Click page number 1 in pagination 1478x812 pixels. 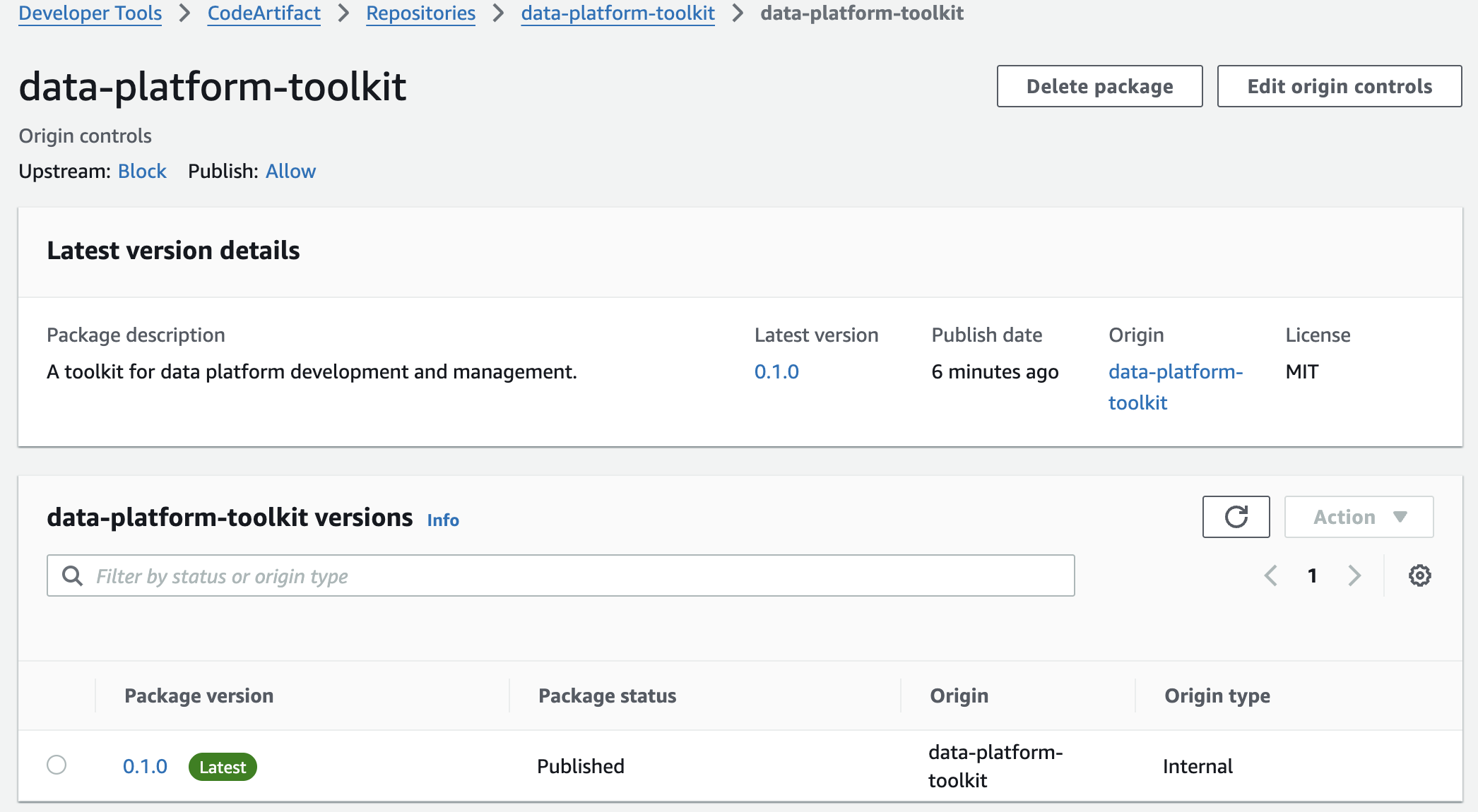coord(1312,575)
